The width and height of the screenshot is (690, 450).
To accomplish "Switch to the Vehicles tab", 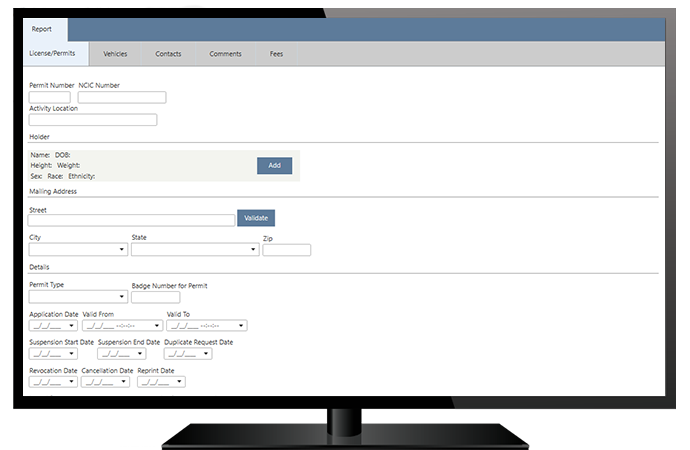I will 115,54.
